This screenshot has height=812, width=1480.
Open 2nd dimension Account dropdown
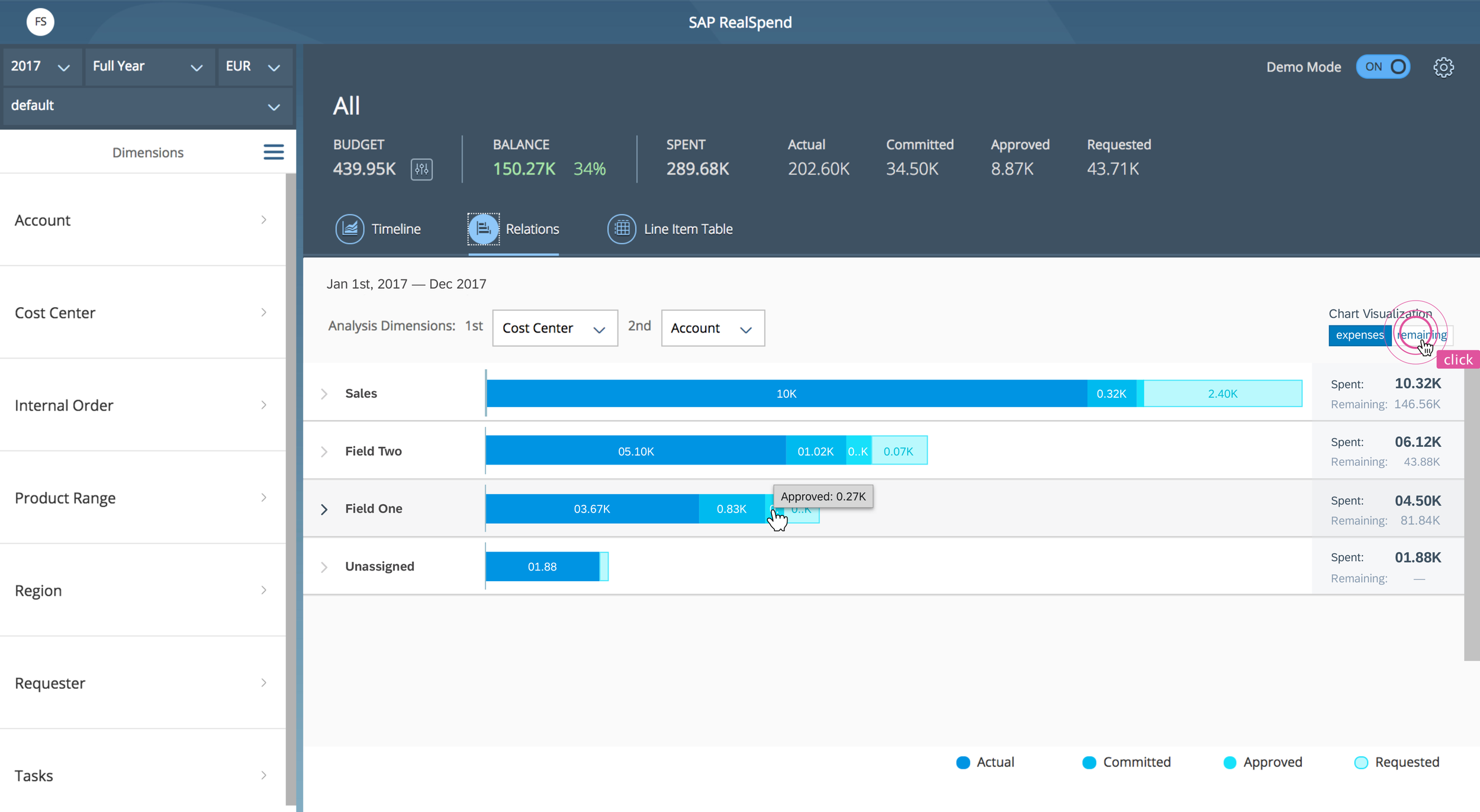712,328
